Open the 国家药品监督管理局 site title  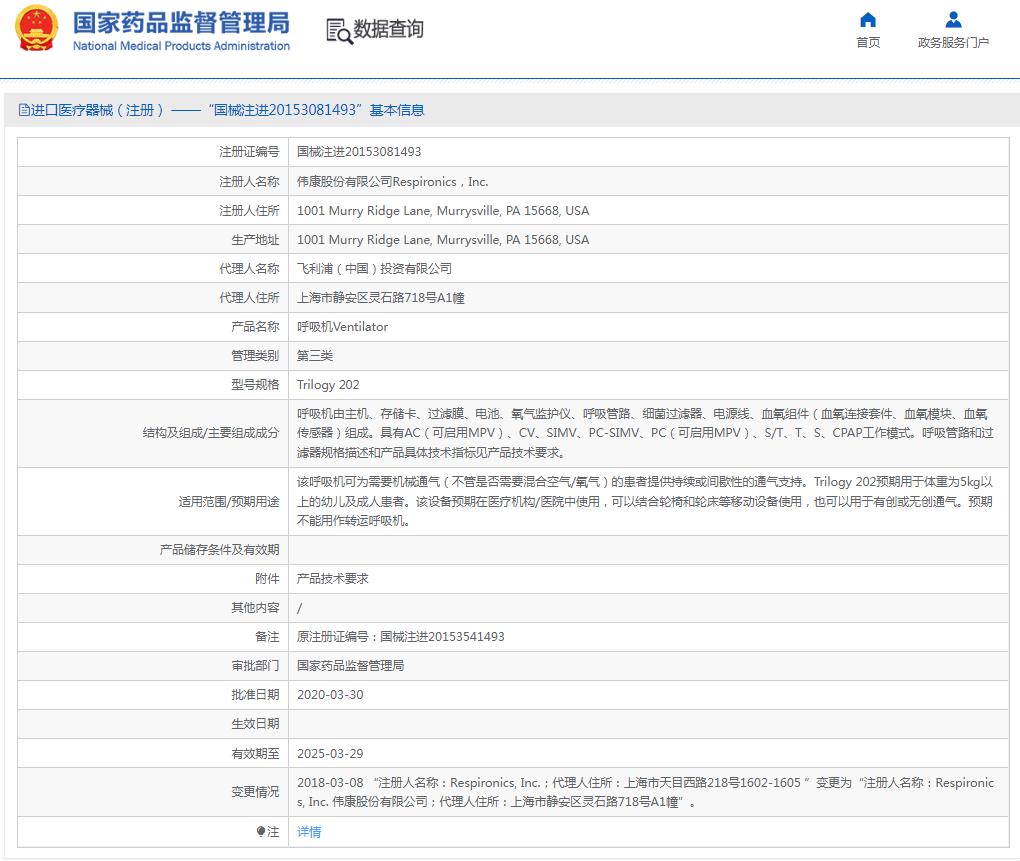coord(181,22)
